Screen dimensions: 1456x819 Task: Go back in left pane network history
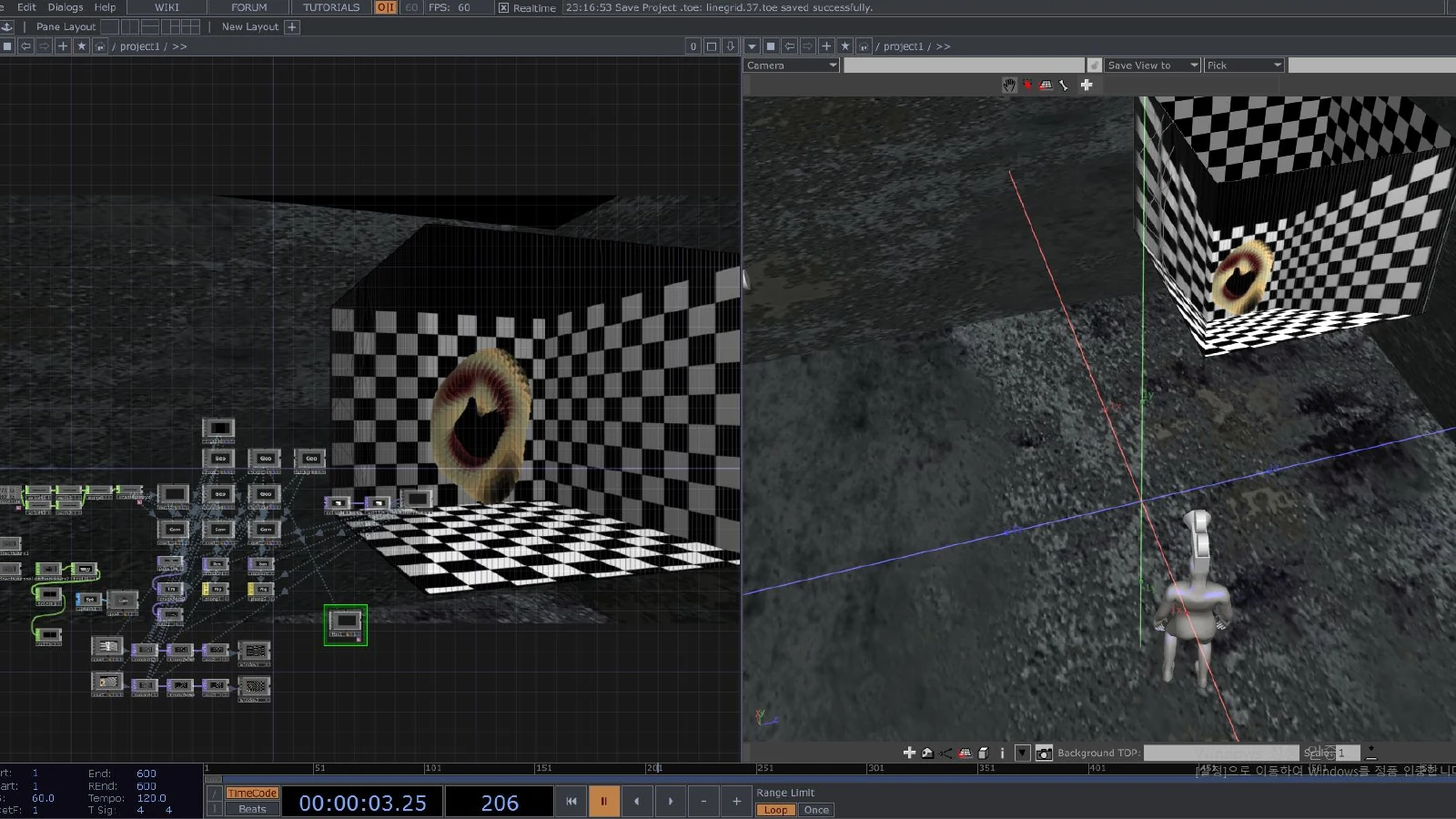click(x=26, y=45)
